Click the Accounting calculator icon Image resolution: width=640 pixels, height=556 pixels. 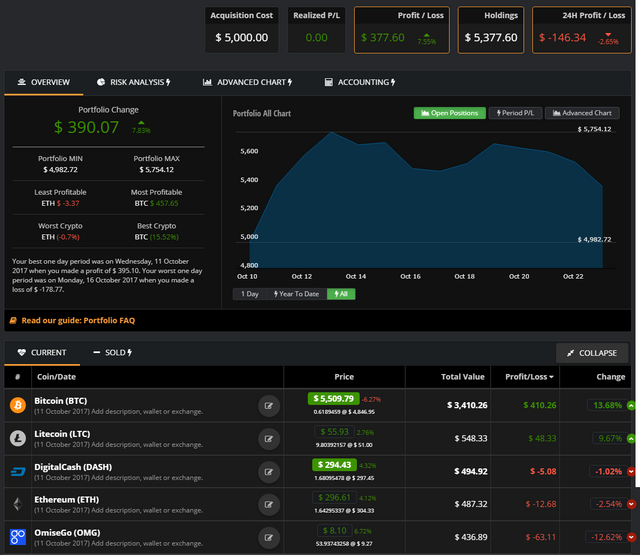(329, 82)
